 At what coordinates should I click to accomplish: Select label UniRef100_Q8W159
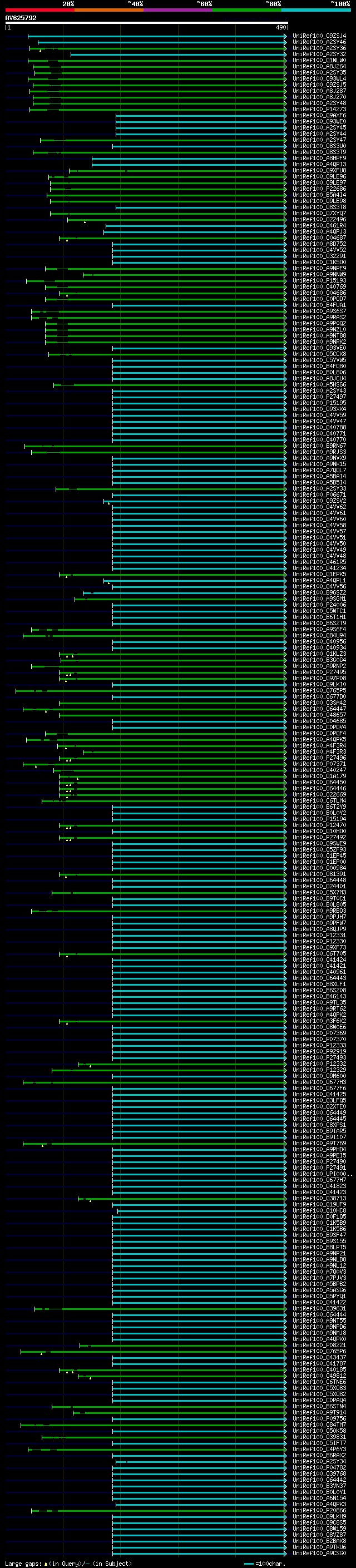click(x=319, y=1529)
